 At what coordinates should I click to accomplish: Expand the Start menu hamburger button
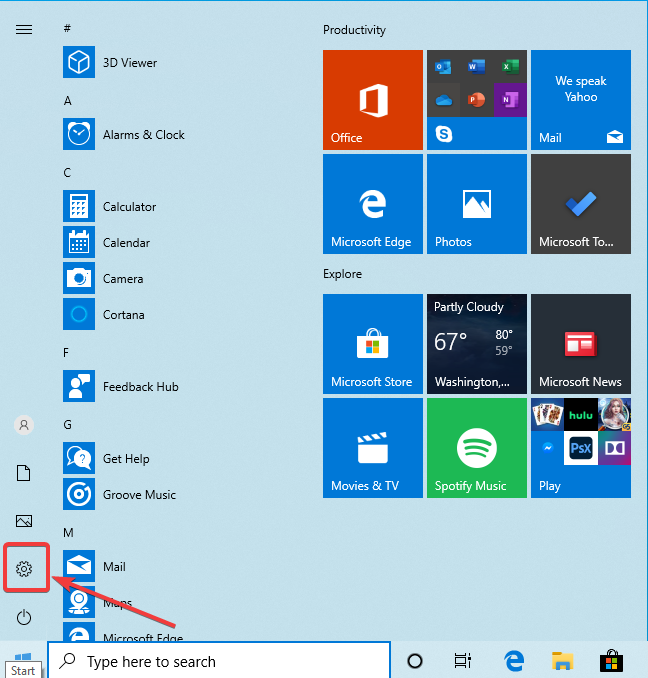click(x=24, y=29)
